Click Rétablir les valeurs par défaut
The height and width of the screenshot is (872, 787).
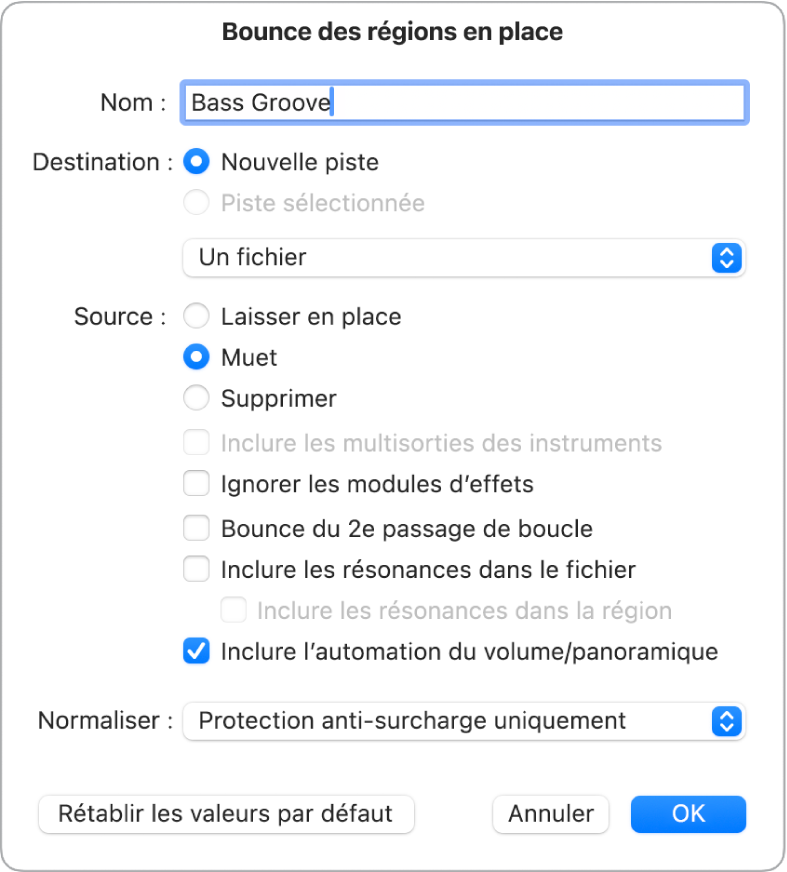tap(226, 814)
